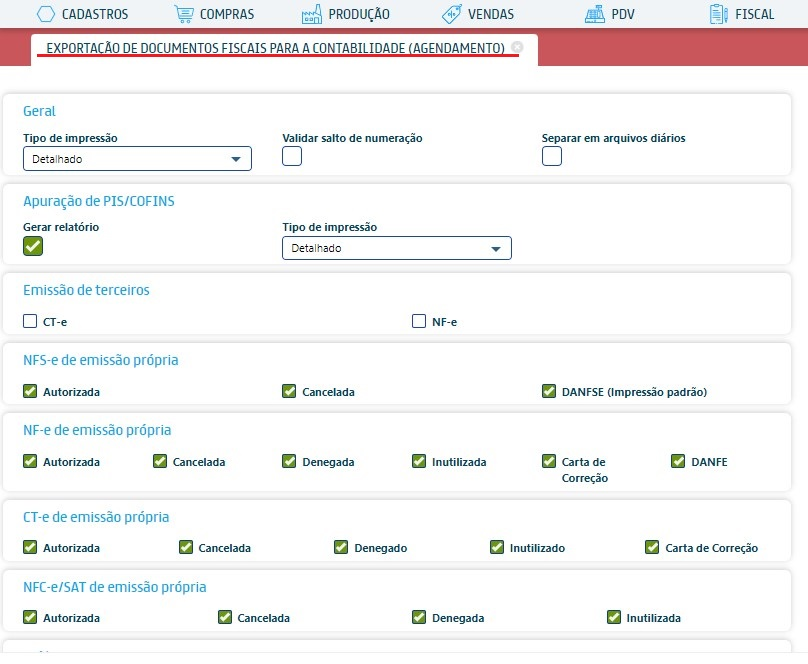Click the Produção factory icon
Screen dimensions: 808x664
(x=312, y=14)
